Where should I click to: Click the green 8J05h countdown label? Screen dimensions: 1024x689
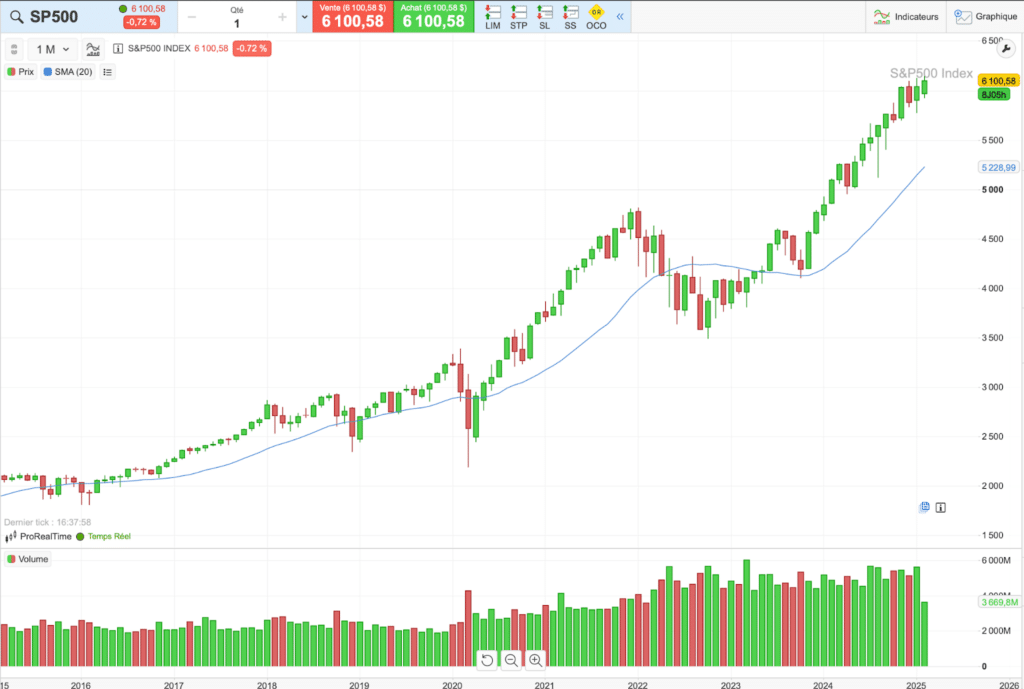(993, 95)
